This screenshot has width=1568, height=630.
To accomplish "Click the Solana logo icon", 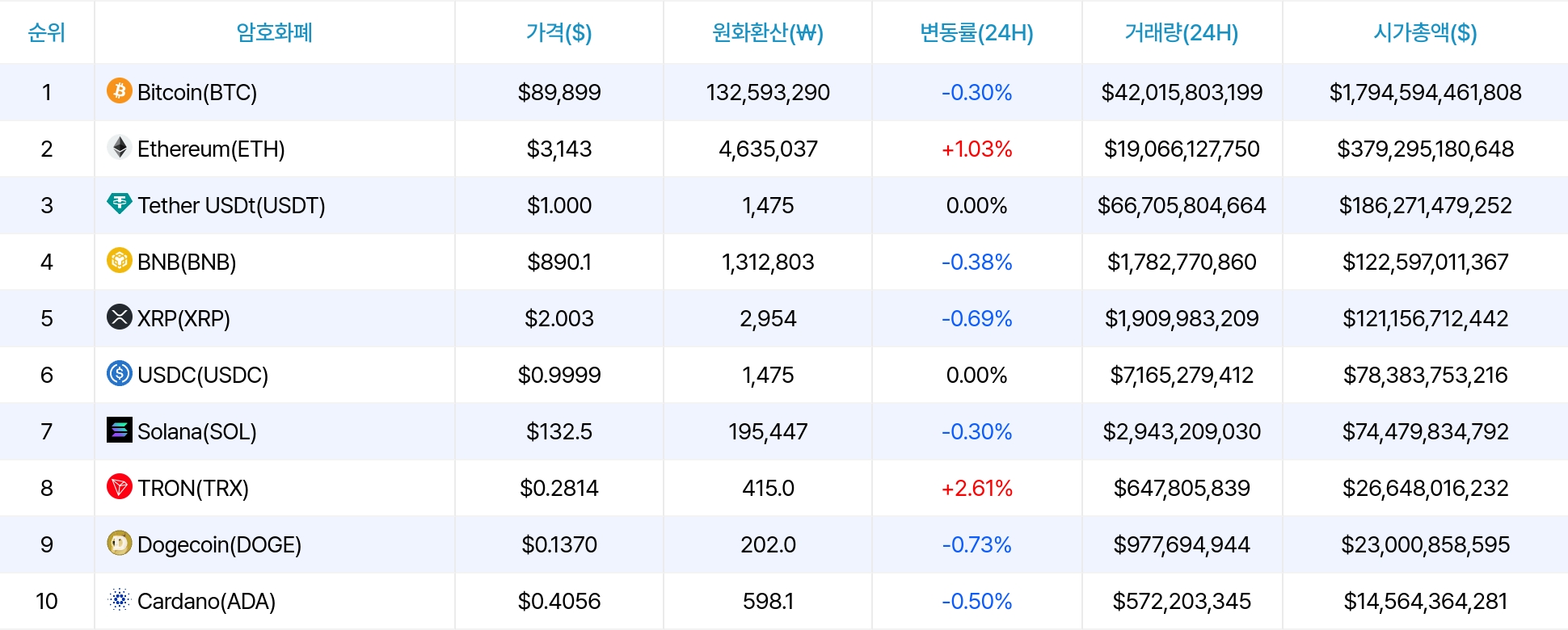I will pos(120,430).
